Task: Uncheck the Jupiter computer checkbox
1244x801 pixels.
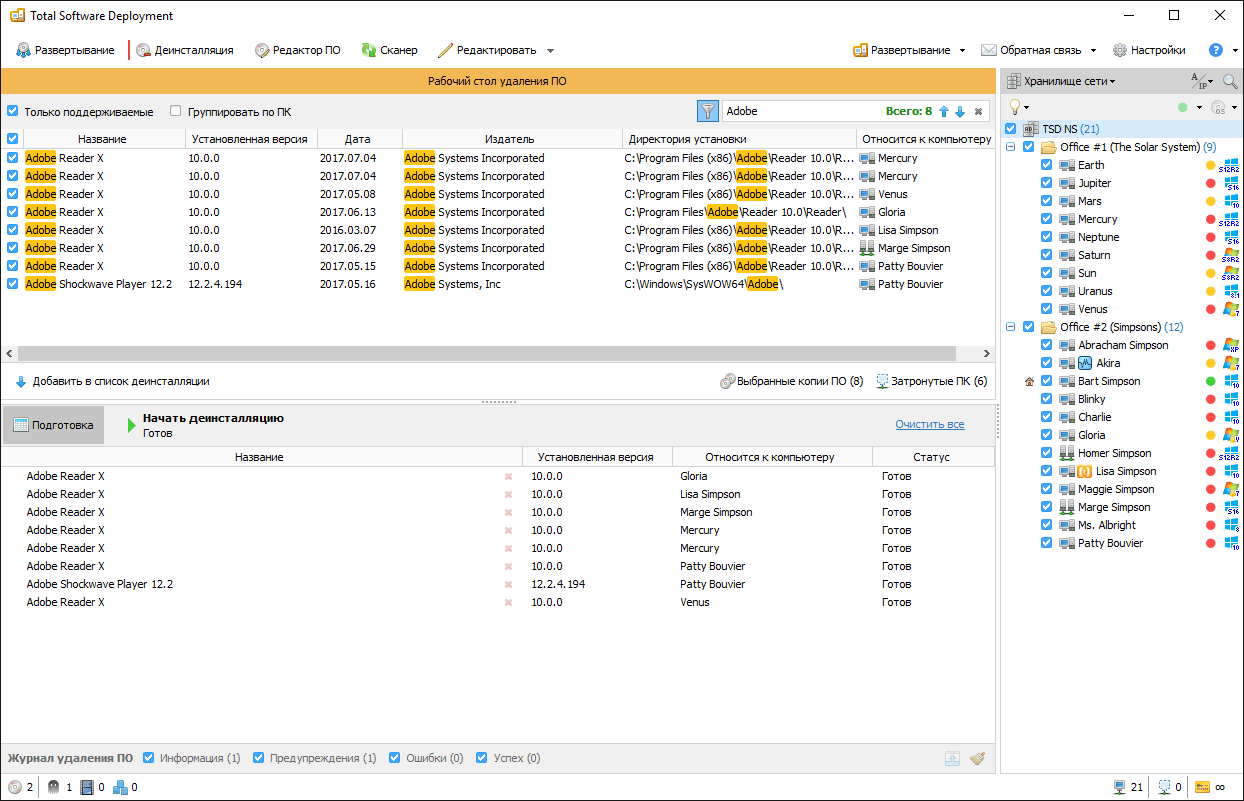Action: click(x=1046, y=183)
